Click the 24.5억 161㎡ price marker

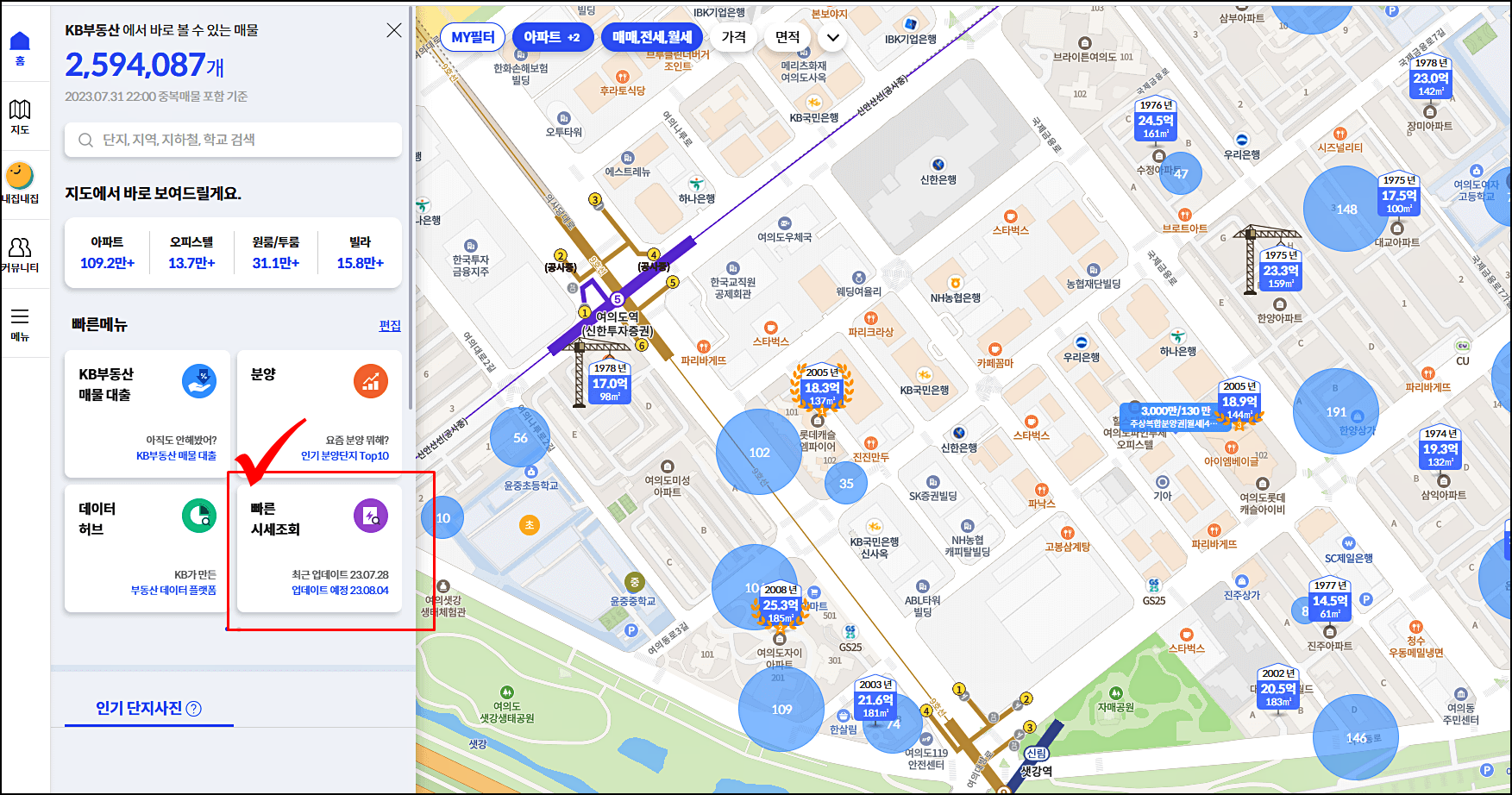[1156, 119]
